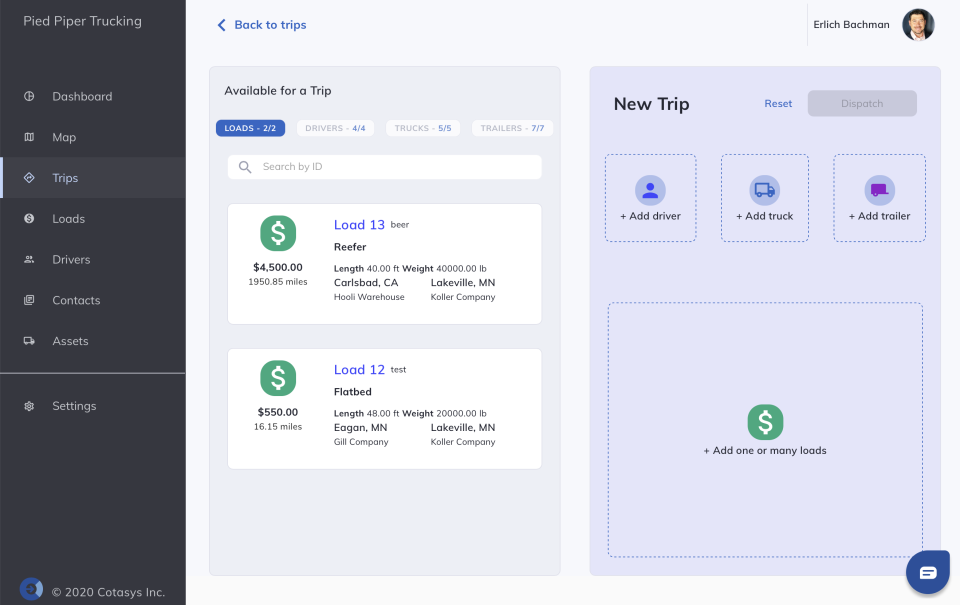Viewport: 960px width, 605px height.
Task: Click the Reset link for the New Trip
Action: (778, 103)
